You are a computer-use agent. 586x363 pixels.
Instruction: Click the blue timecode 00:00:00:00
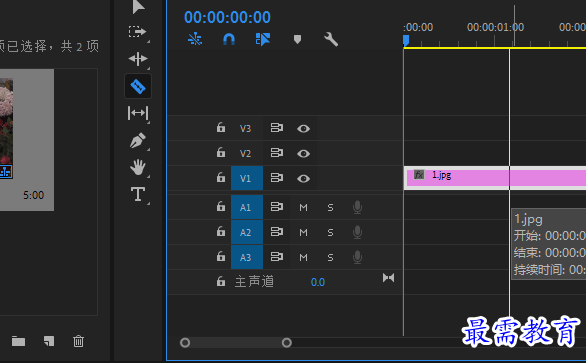click(227, 17)
